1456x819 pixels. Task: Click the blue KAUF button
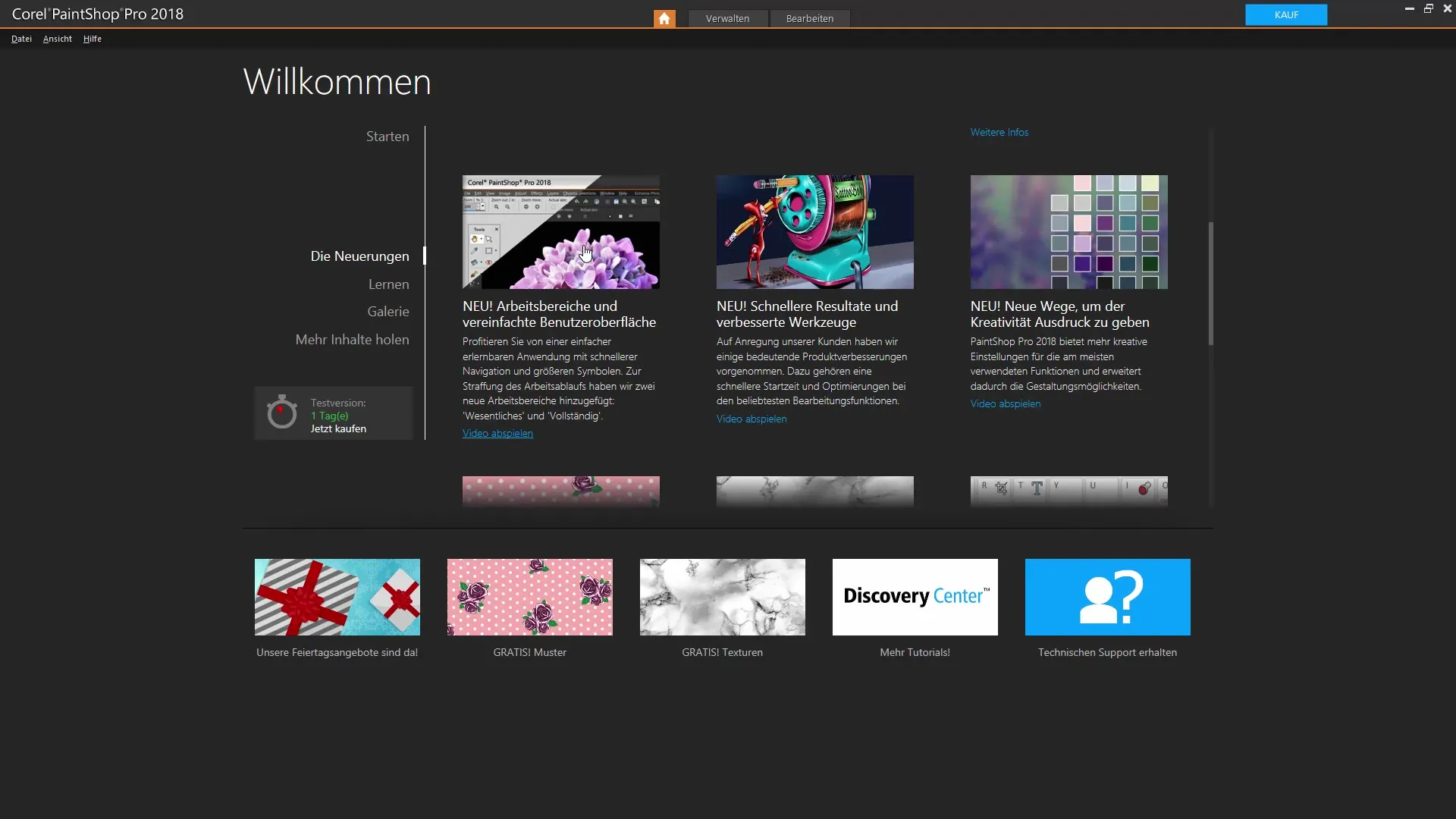(x=1286, y=14)
